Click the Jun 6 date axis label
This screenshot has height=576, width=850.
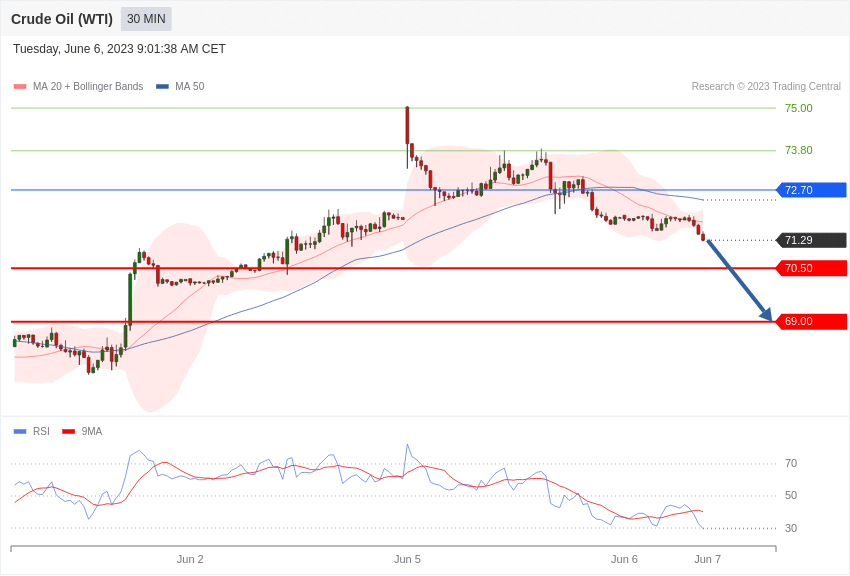tap(624, 559)
